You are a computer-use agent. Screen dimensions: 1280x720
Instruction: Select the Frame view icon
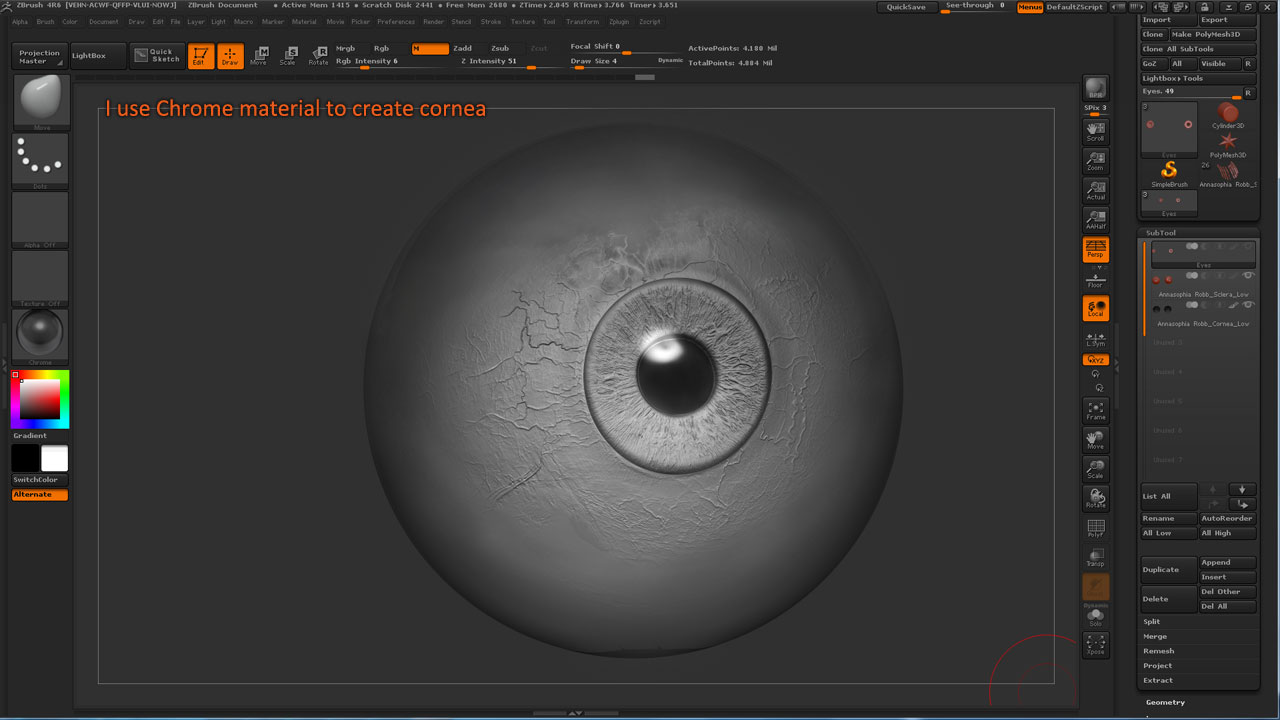tap(1096, 410)
